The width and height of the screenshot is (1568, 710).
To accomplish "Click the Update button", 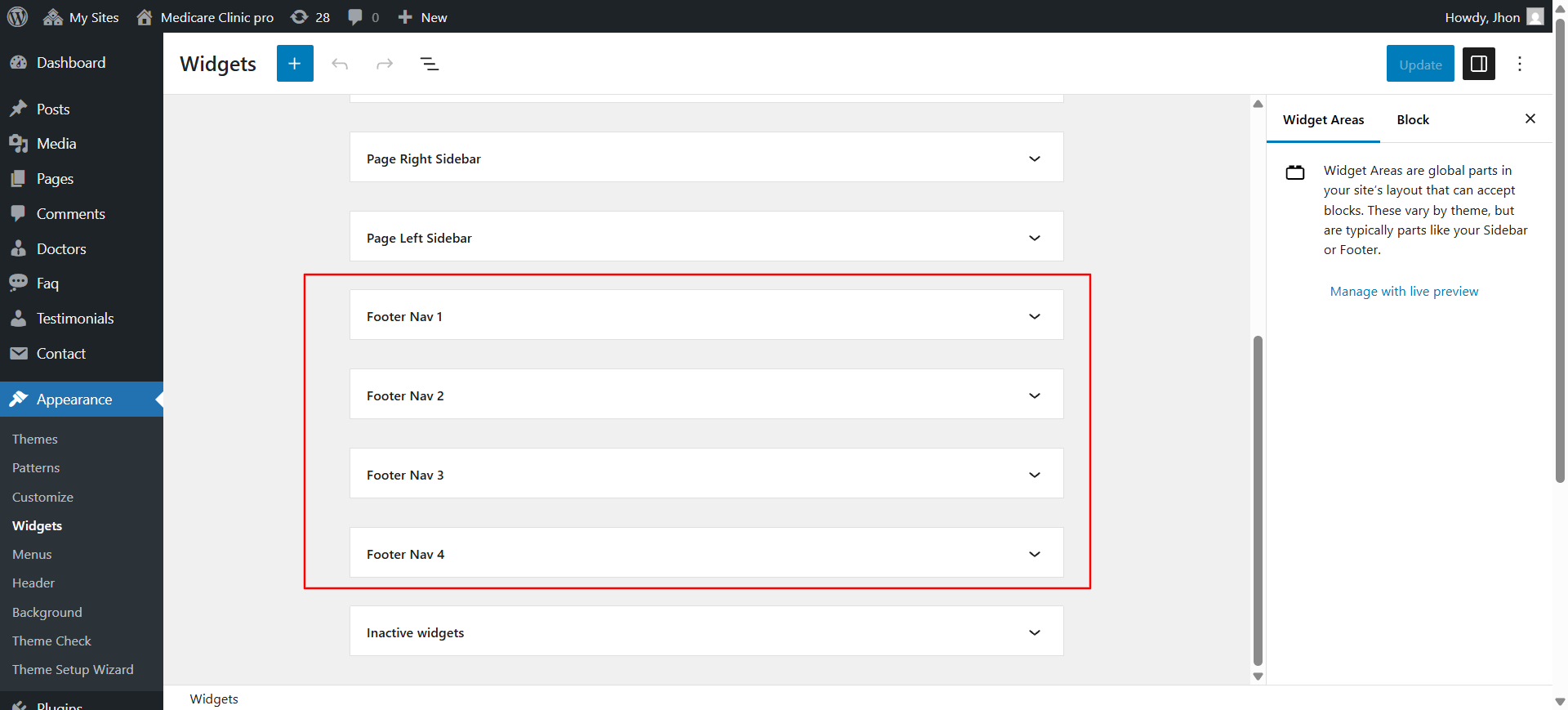I will [1420, 64].
